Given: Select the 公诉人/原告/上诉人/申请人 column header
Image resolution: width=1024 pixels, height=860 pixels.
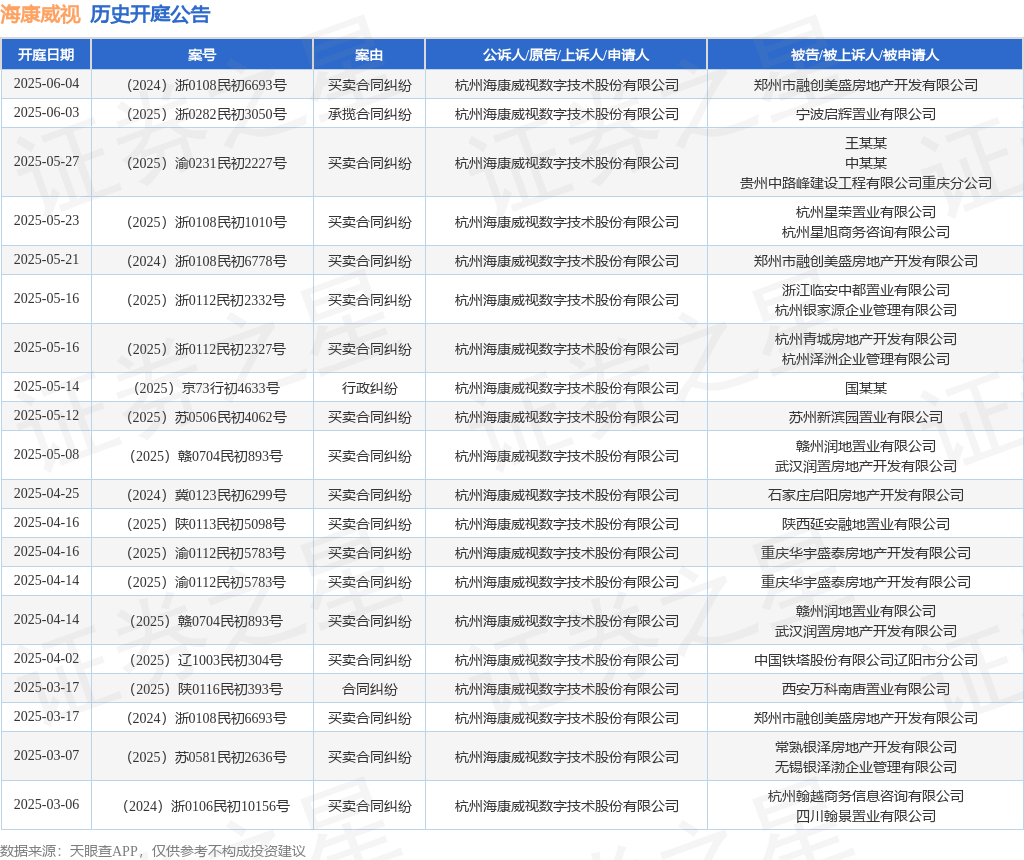Looking at the screenshot, I should click(566, 55).
